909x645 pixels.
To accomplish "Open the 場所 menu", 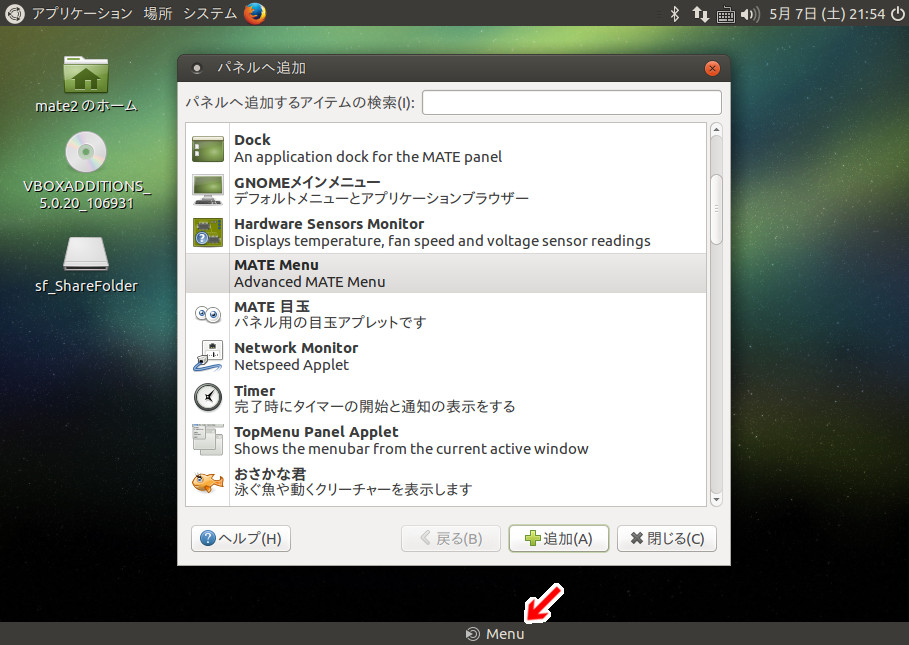I will point(158,13).
